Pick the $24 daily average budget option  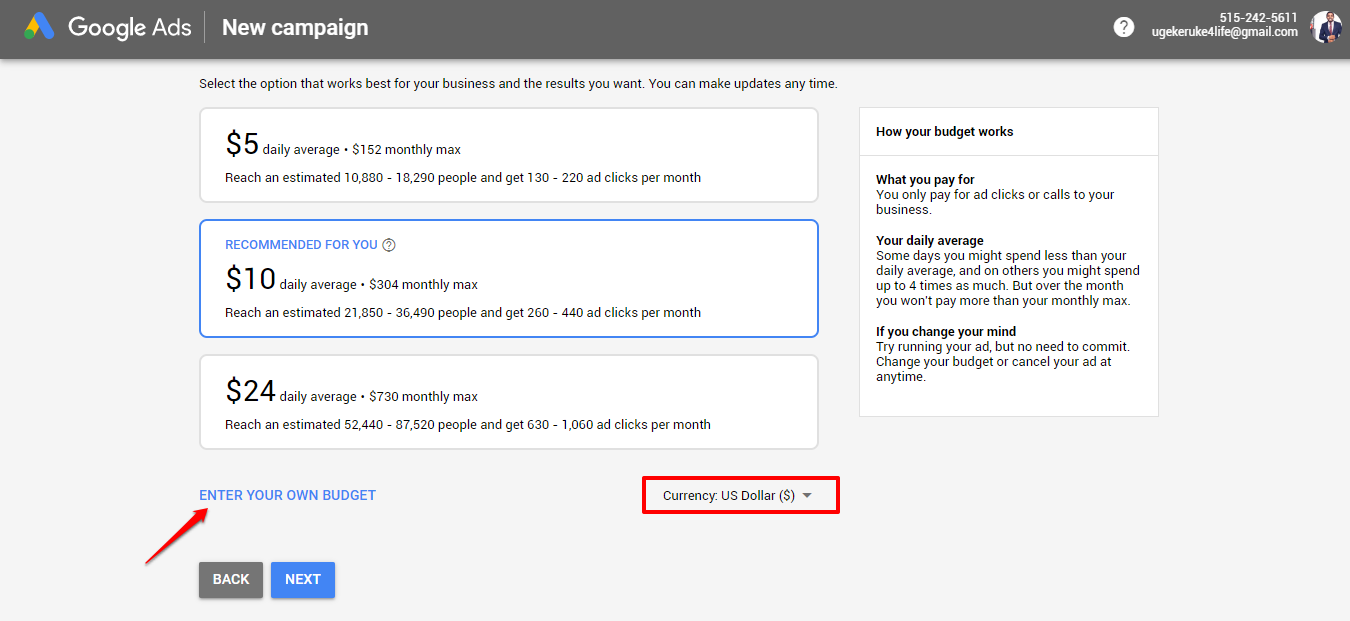508,402
